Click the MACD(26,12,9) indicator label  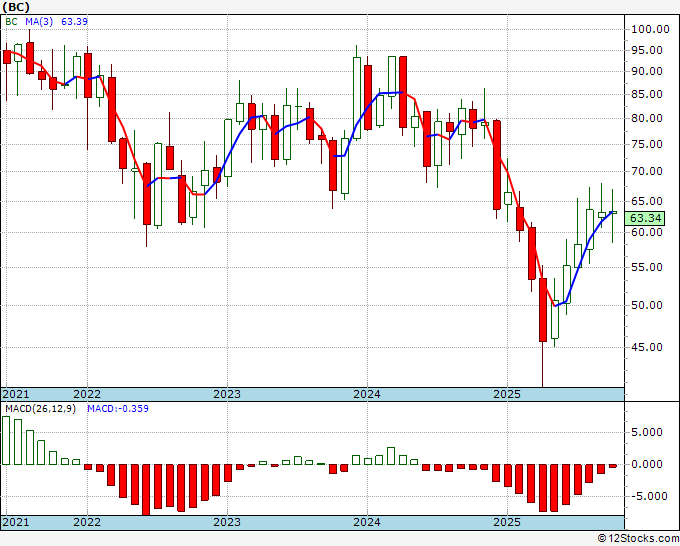(x=40, y=409)
